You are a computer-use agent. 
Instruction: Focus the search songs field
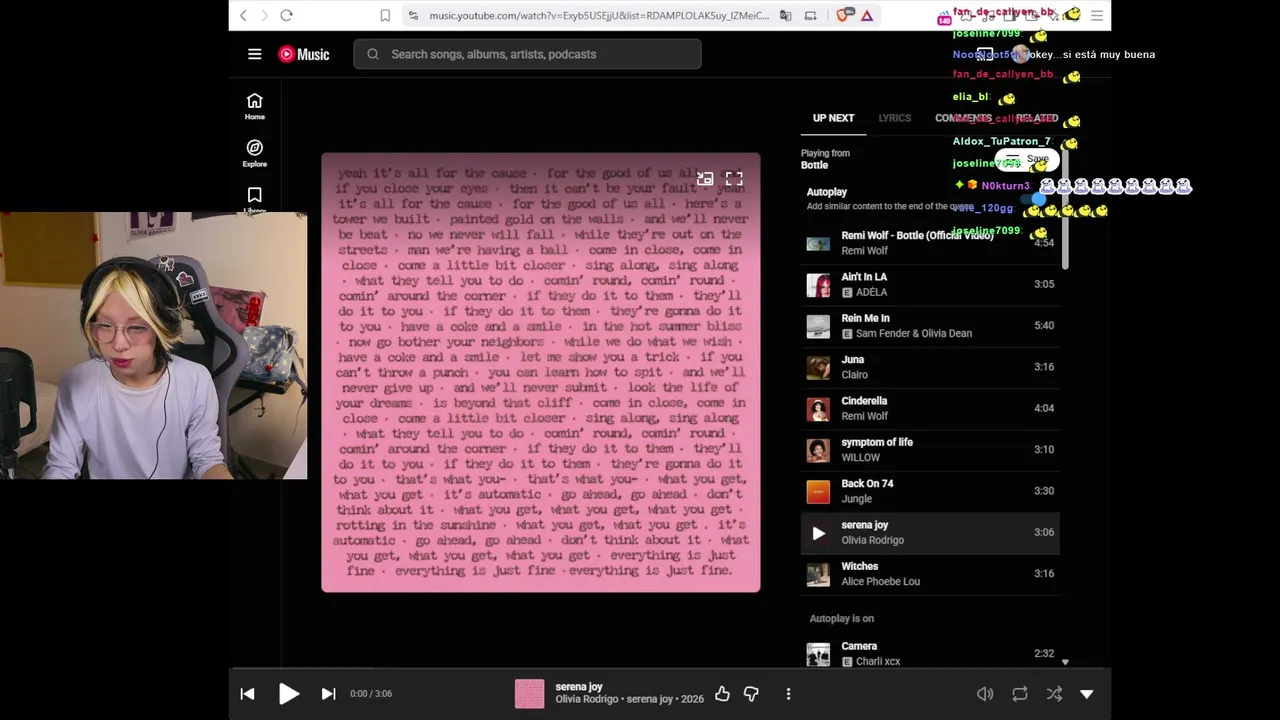coord(527,54)
